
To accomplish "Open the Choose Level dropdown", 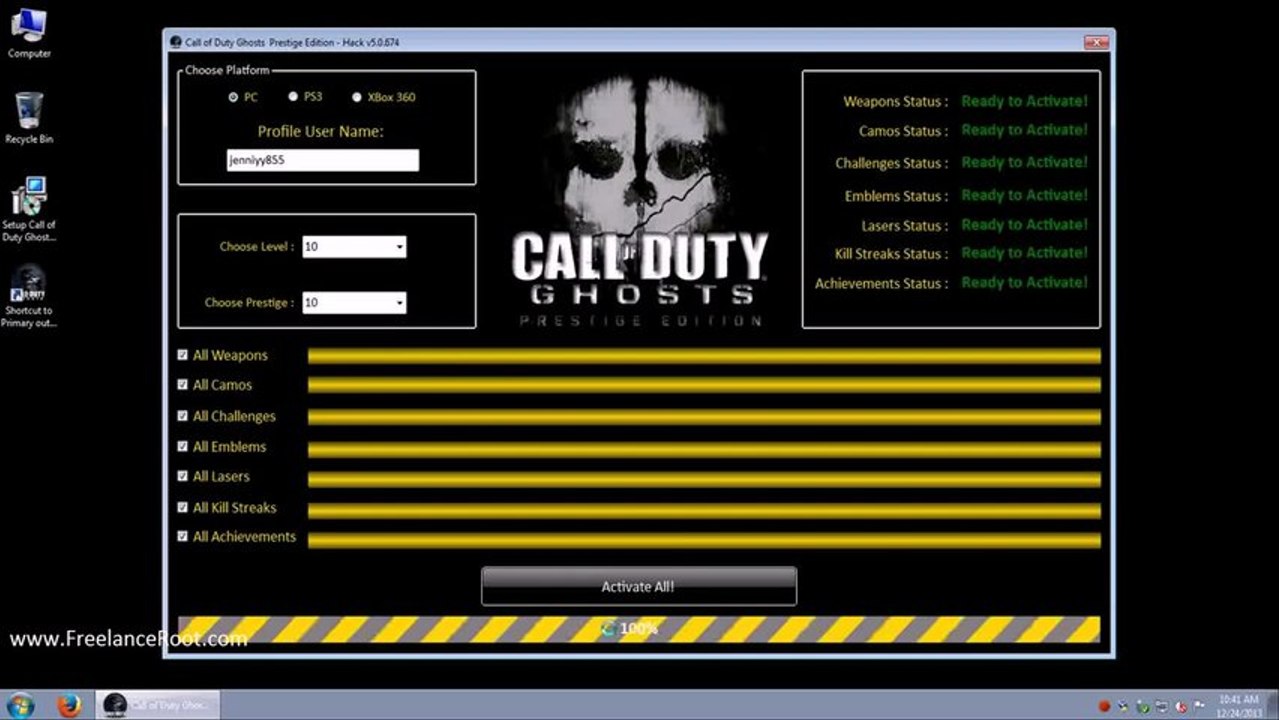I will [354, 246].
